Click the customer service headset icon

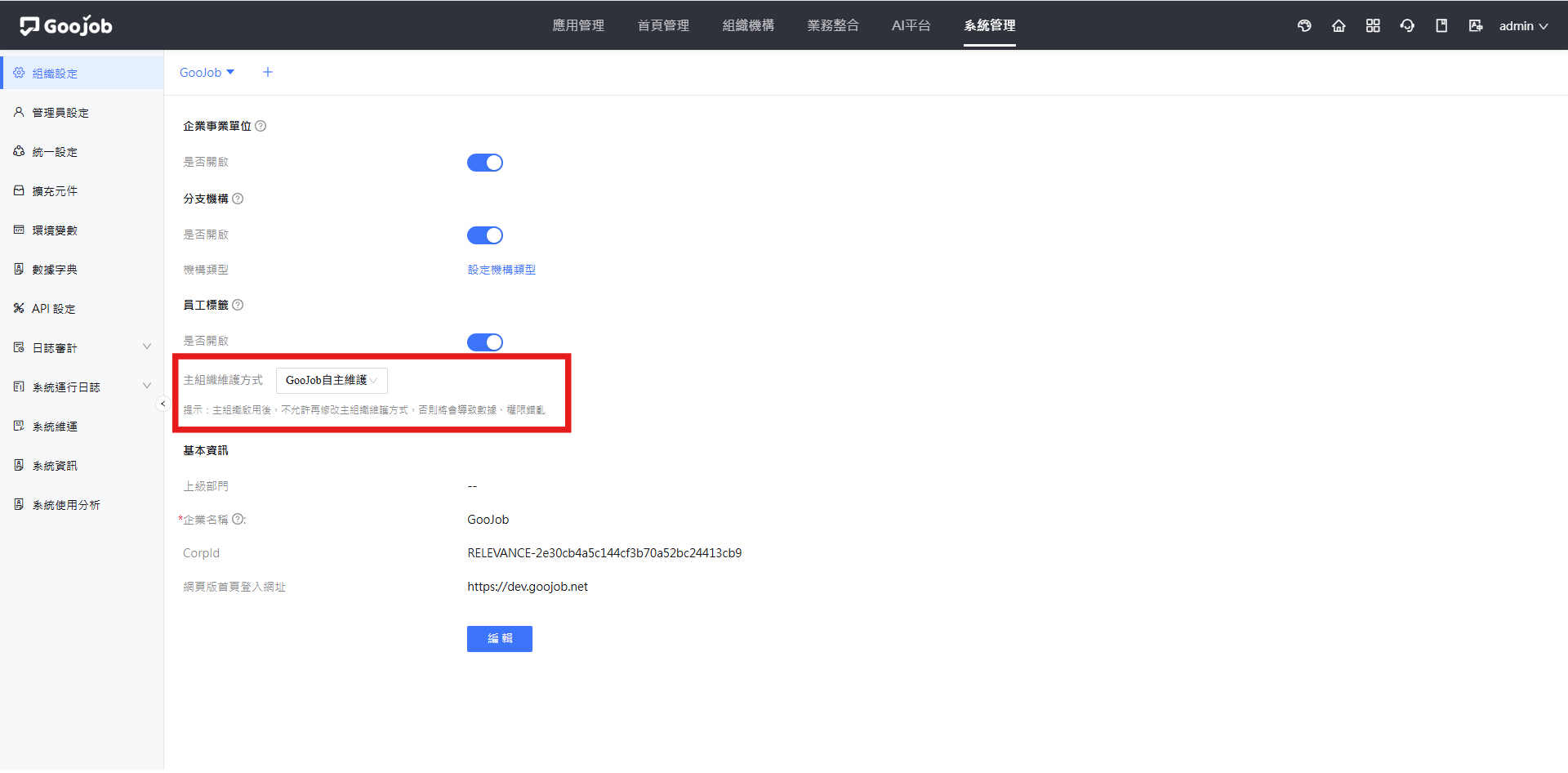[x=1407, y=26]
